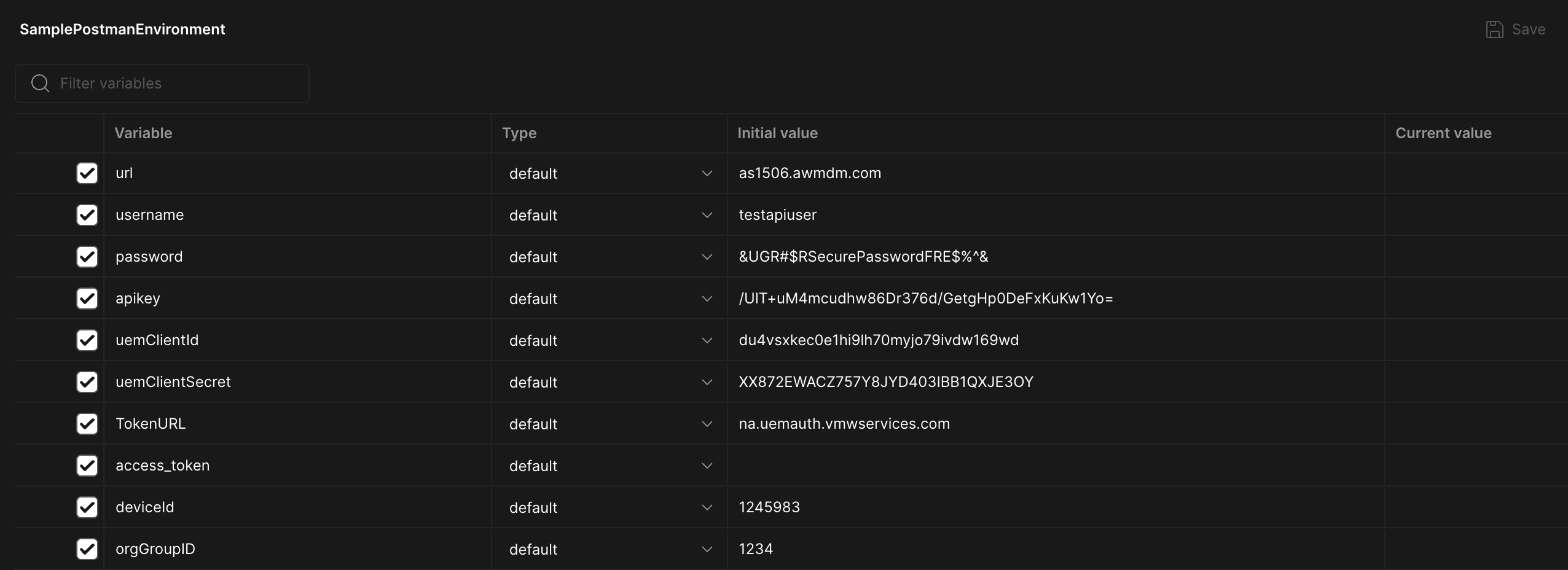Screen dimensions: 1568x570
Task: Toggle the password variable checkbox
Action: (87, 257)
